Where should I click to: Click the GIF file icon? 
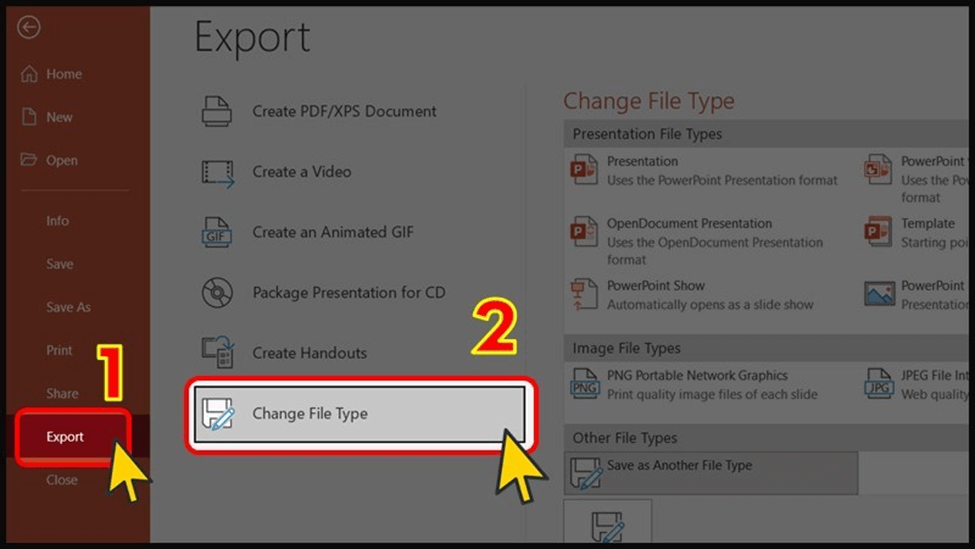point(216,232)
